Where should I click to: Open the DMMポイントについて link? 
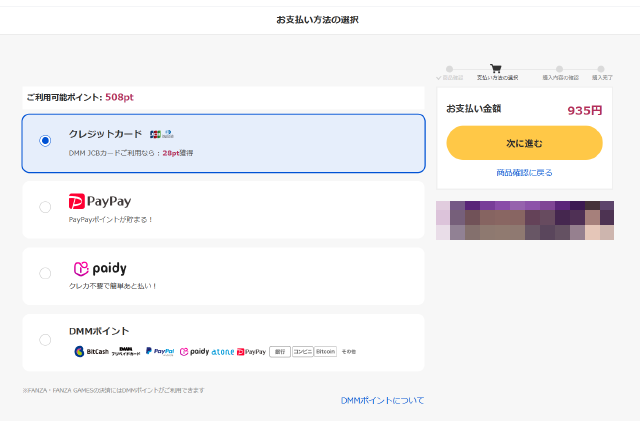click(x=382, y=400)
